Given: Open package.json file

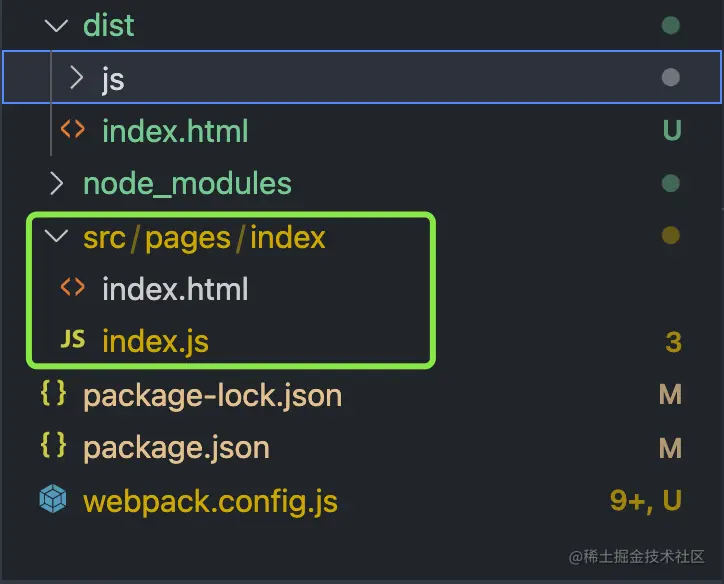Looking at the screenshot, I should 176,446.
